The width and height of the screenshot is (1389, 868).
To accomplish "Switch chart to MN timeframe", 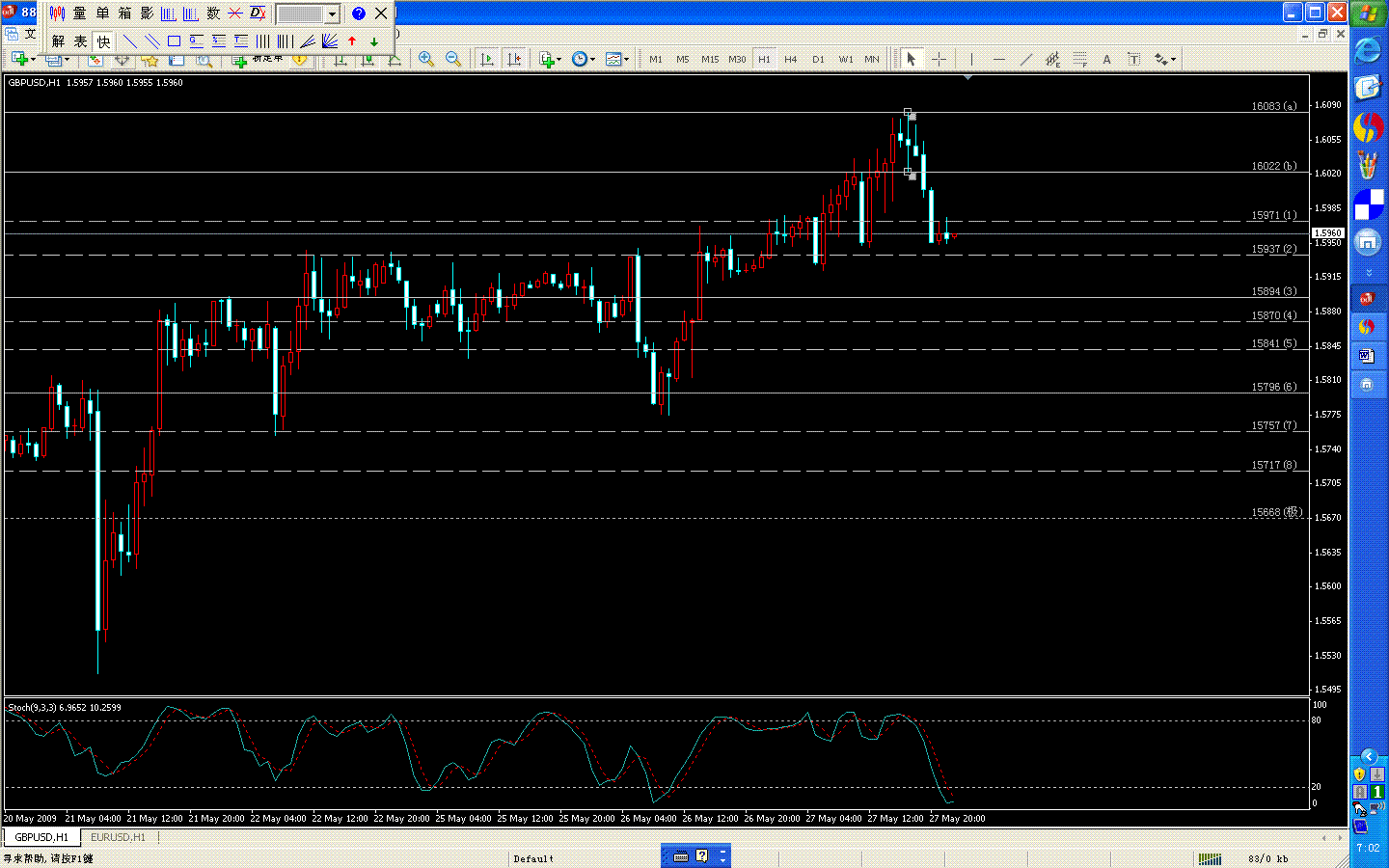I will [872, 59].
